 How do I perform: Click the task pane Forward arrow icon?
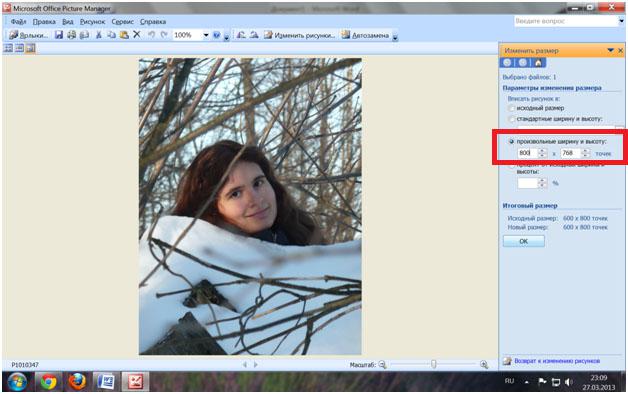pos(523,63)
